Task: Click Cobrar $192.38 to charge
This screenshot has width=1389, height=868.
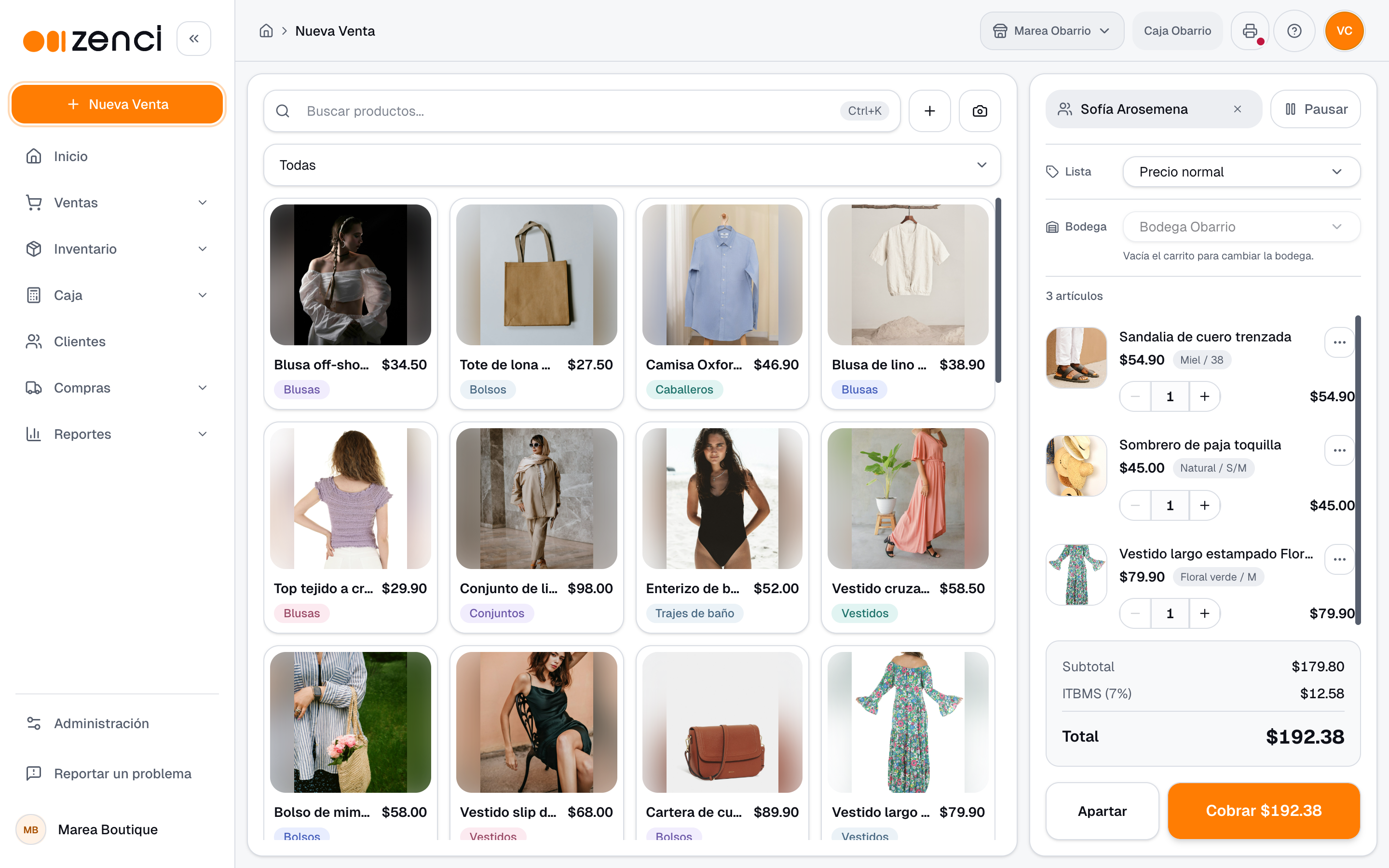Action: point(1263,811)
